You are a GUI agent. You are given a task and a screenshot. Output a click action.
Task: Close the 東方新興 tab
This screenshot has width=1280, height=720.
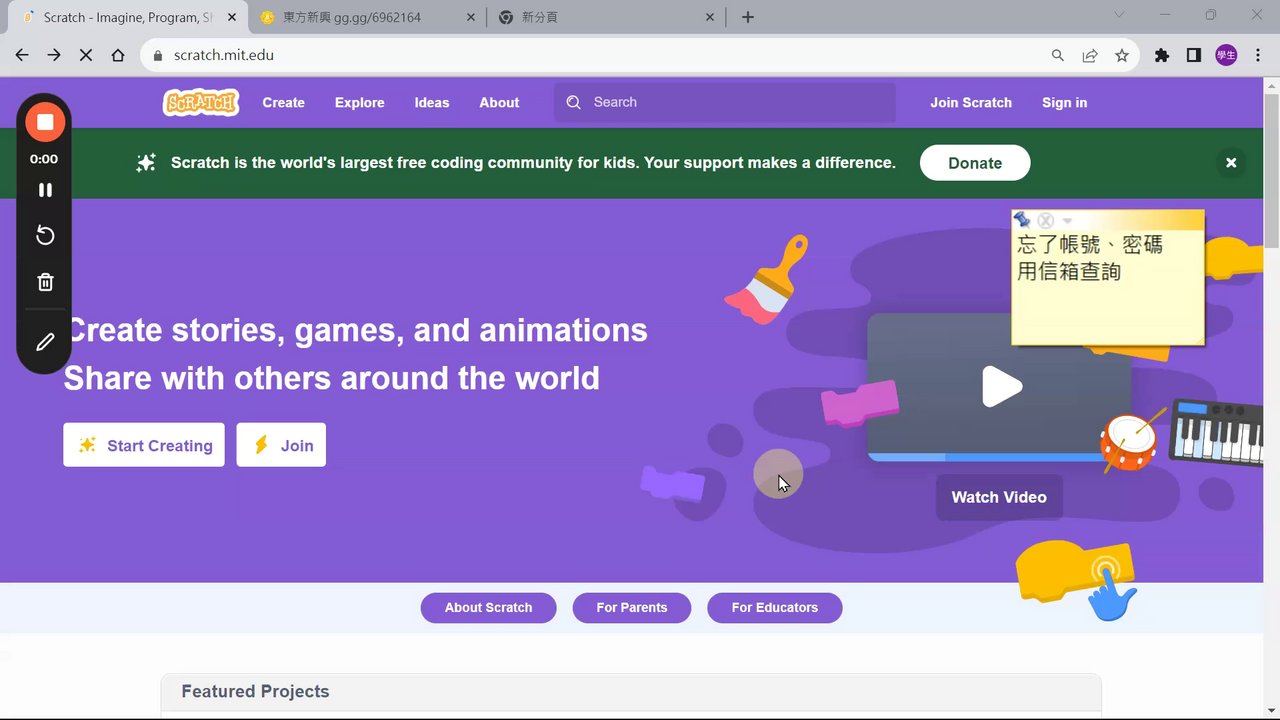point(473,17)
